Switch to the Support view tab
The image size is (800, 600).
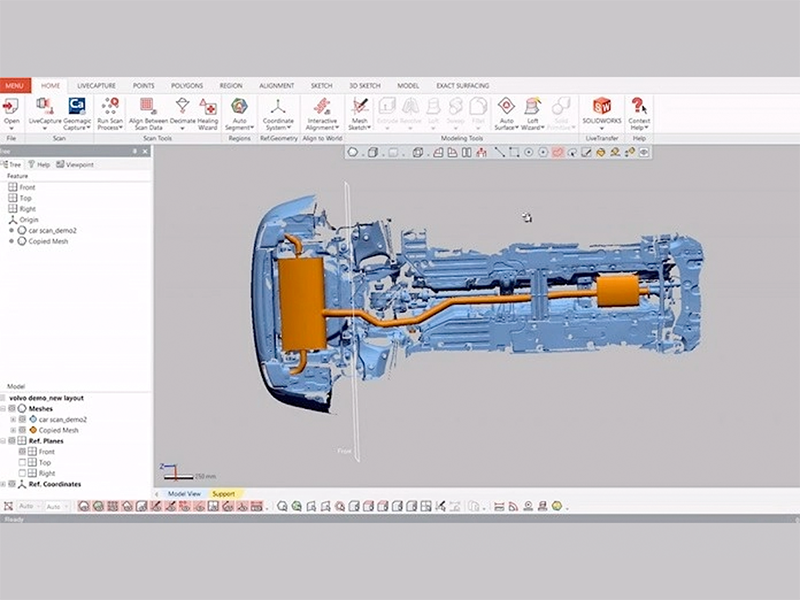coord(223,494)
